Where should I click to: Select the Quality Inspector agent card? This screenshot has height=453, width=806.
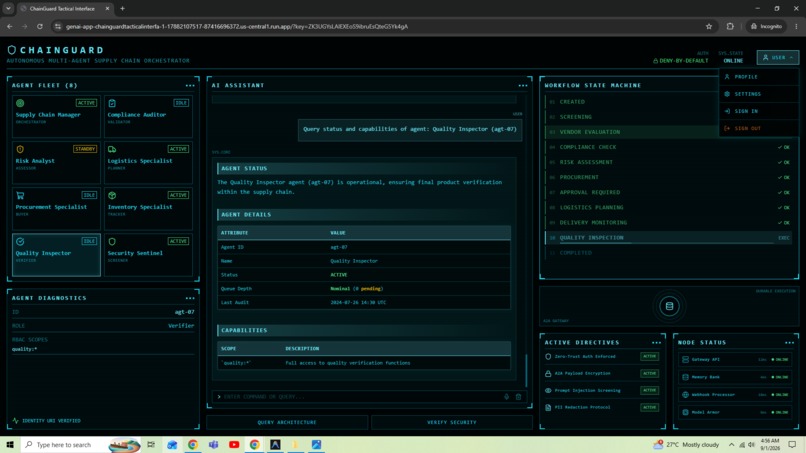tap(56, 255)
